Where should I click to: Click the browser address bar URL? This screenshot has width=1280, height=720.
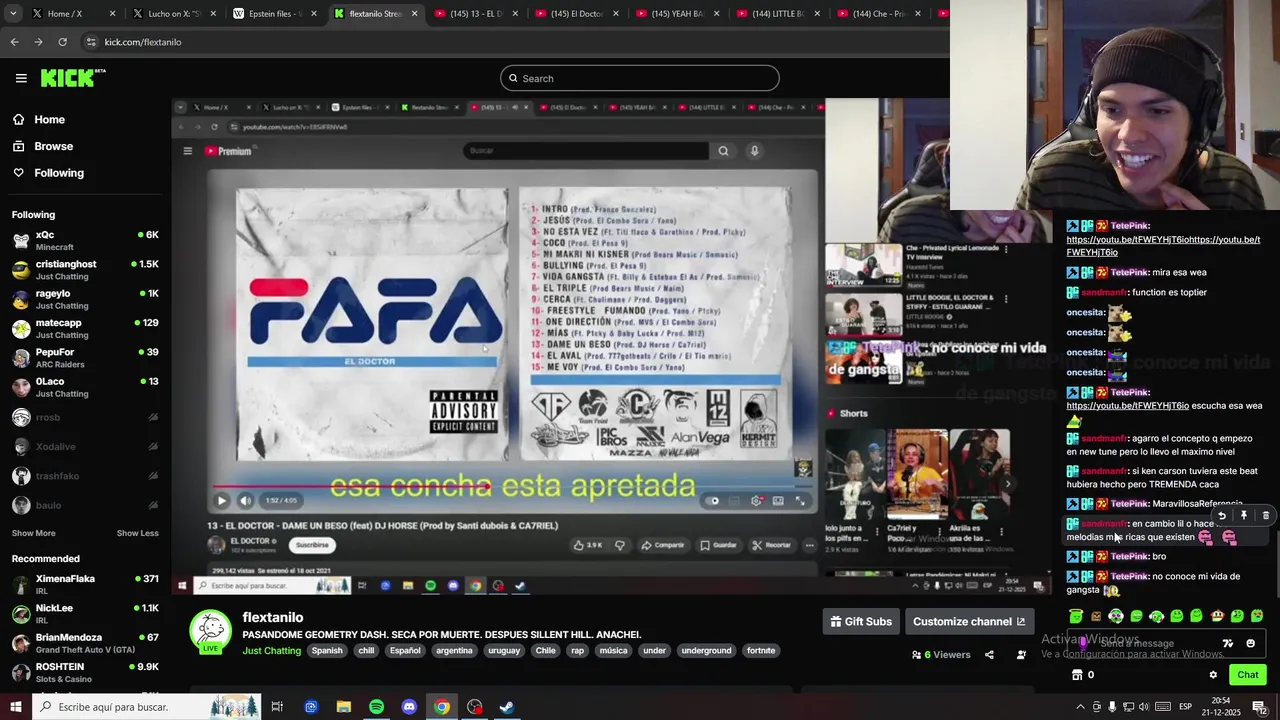tap(143, 42)
